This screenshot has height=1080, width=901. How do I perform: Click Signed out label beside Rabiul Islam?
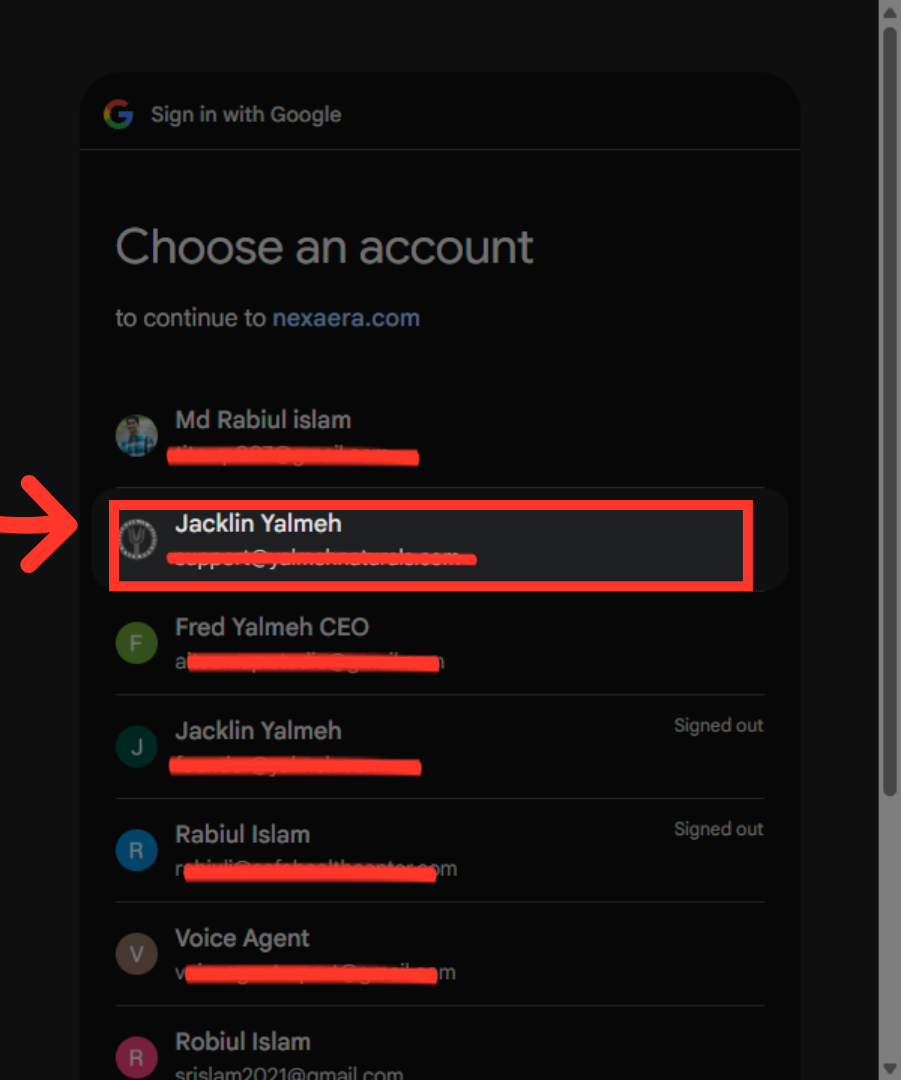pyautogui.click(x=718, y=829)
